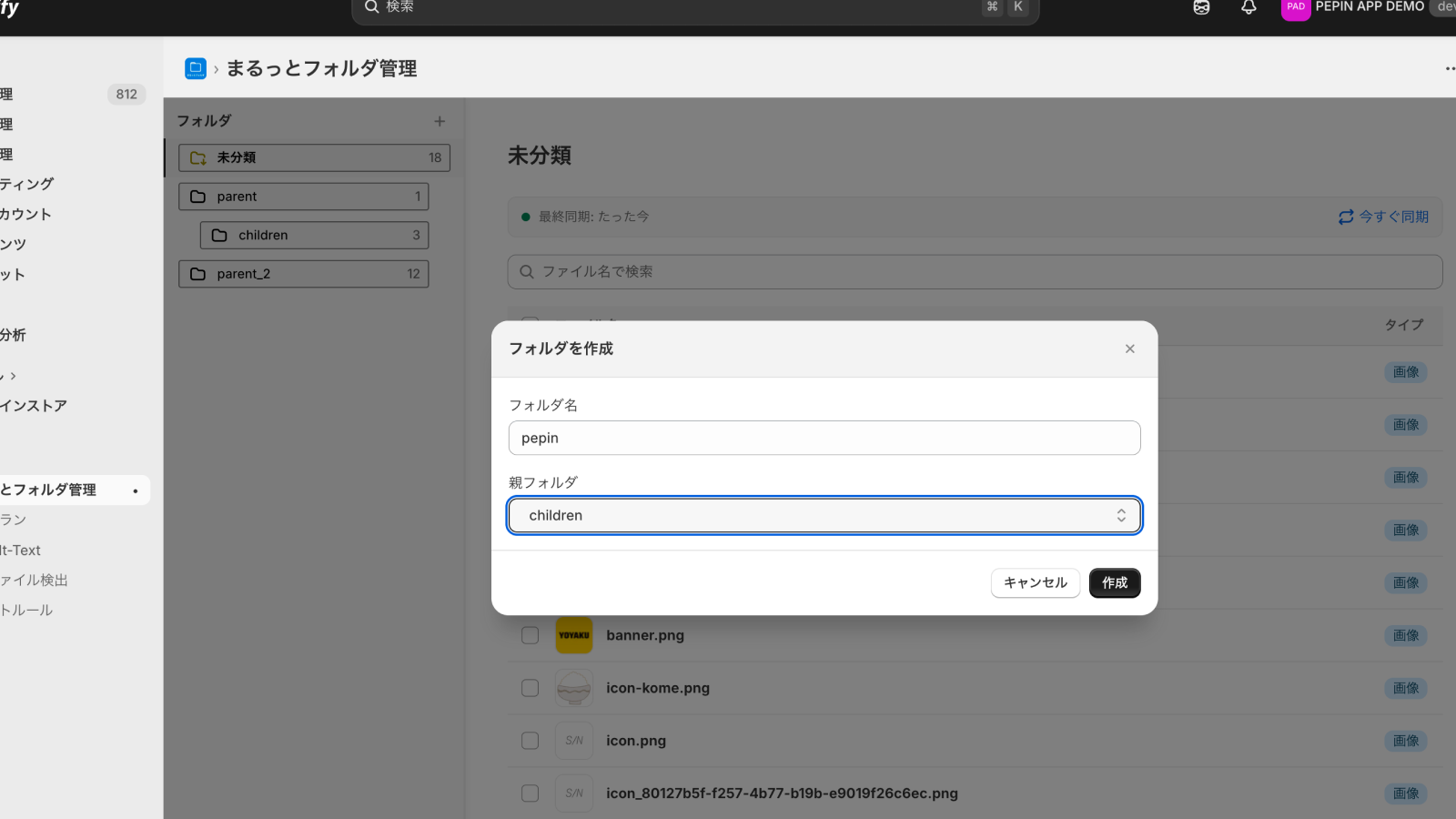Open the 親フォルダ dropdown showing children
Image resolution: width=1456 pixels, height=819 pixels.
(824, 515)
